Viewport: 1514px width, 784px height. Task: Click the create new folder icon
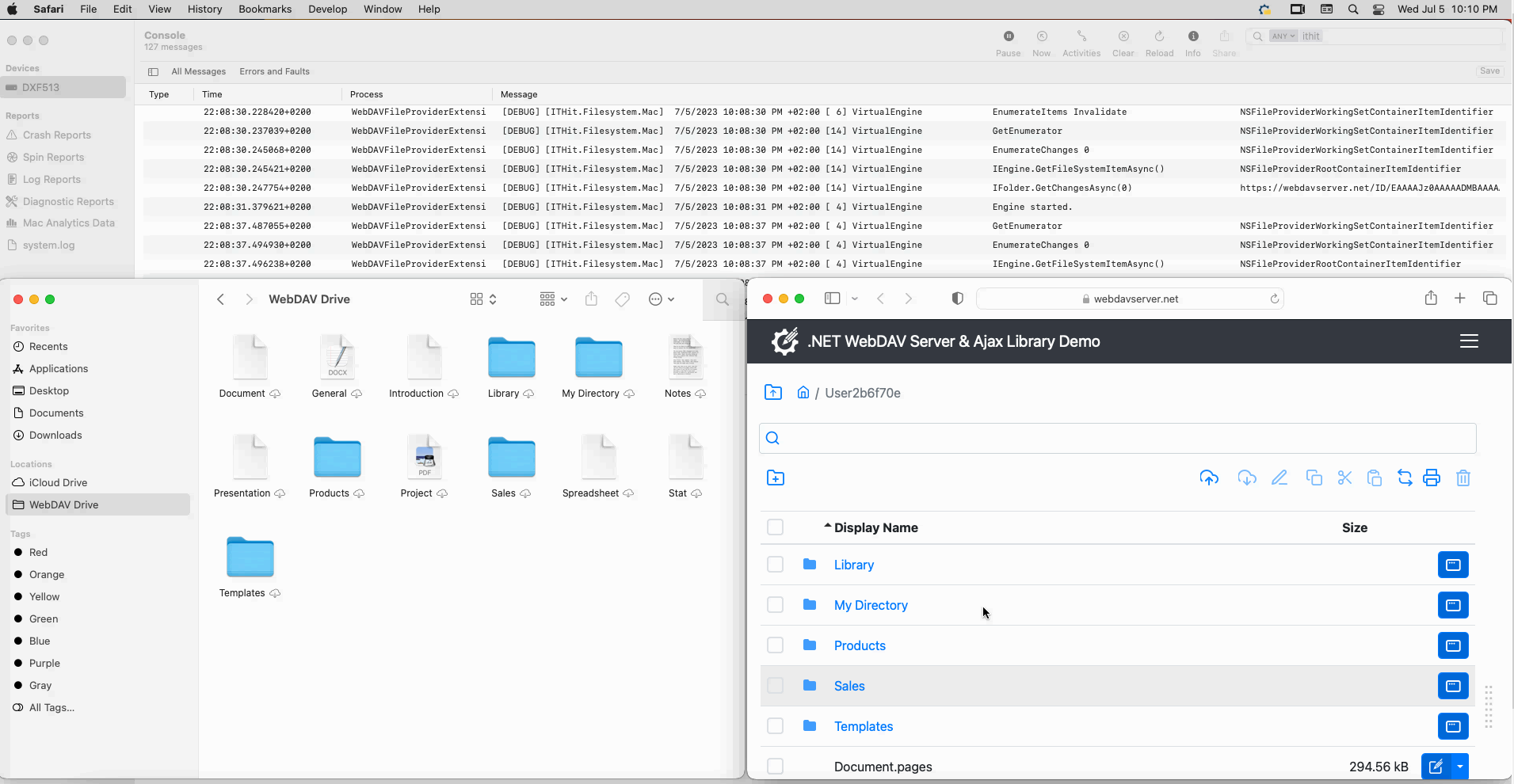pyautogui.click(x=776, y=478)
